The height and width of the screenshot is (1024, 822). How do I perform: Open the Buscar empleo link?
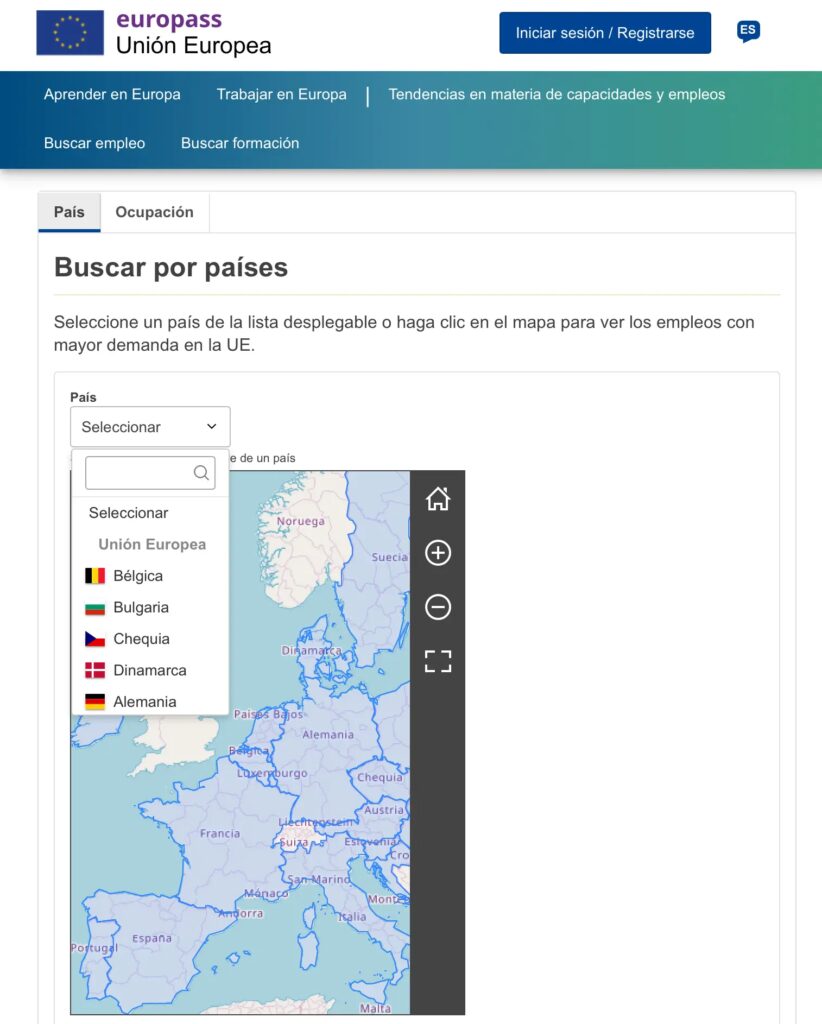click(x=94, y=143)
